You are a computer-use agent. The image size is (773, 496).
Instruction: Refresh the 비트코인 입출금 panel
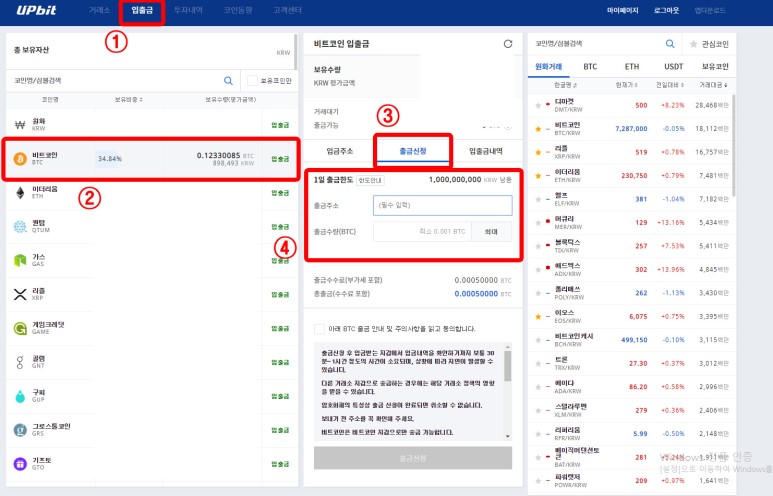508,44
